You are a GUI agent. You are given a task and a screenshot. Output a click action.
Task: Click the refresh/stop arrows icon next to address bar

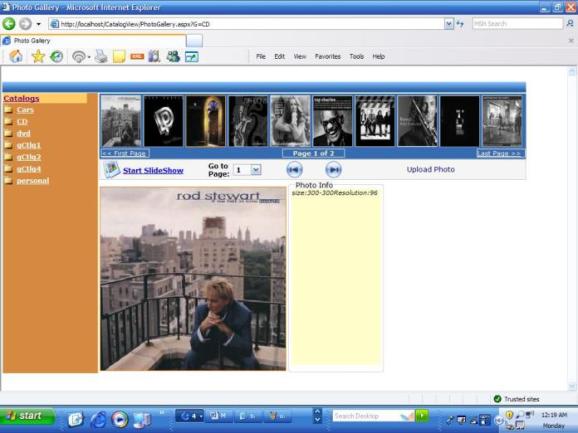tap(460, 24)
